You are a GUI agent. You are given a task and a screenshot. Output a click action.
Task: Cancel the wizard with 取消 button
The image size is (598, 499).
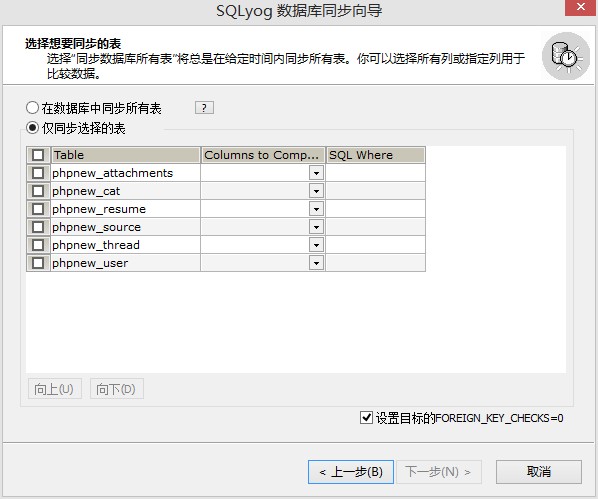click(x=539, y=472)
